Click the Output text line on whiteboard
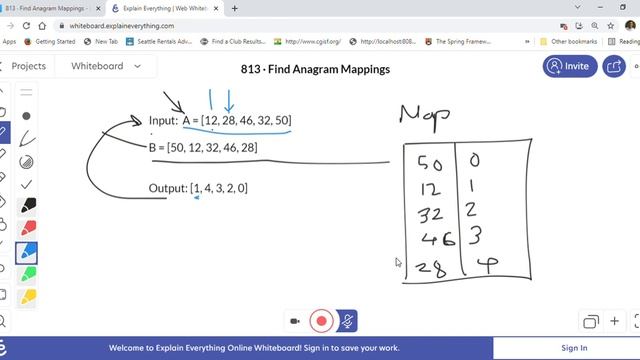Viewport: 640px width, 360px height. click(x=198, y=188)
